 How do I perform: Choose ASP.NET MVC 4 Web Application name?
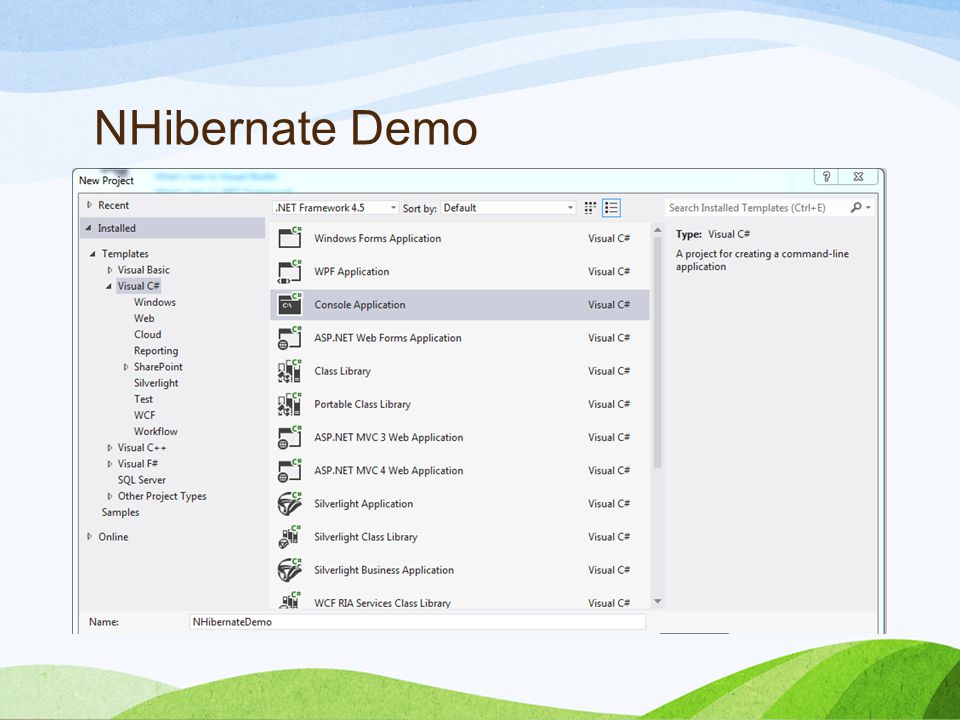point(388,470)
